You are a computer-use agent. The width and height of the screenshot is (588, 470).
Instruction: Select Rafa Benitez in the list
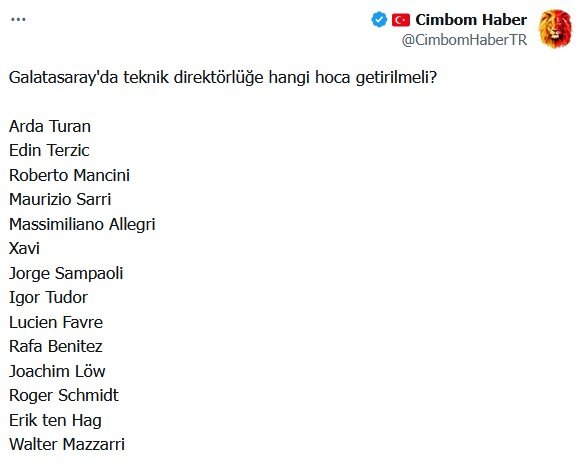56,346
